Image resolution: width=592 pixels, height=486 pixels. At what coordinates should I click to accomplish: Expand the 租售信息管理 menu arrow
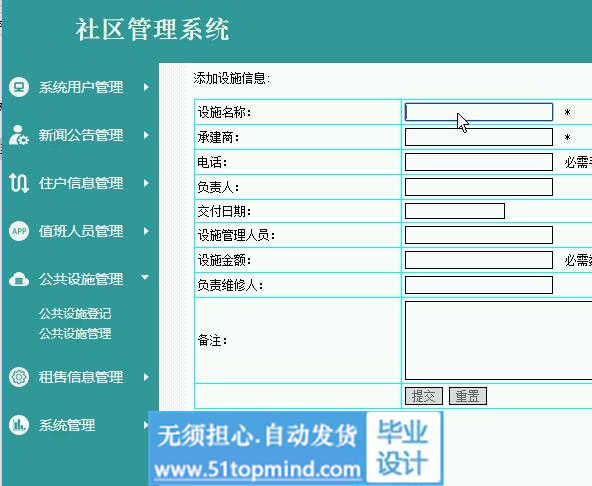[x=146, y=377]
